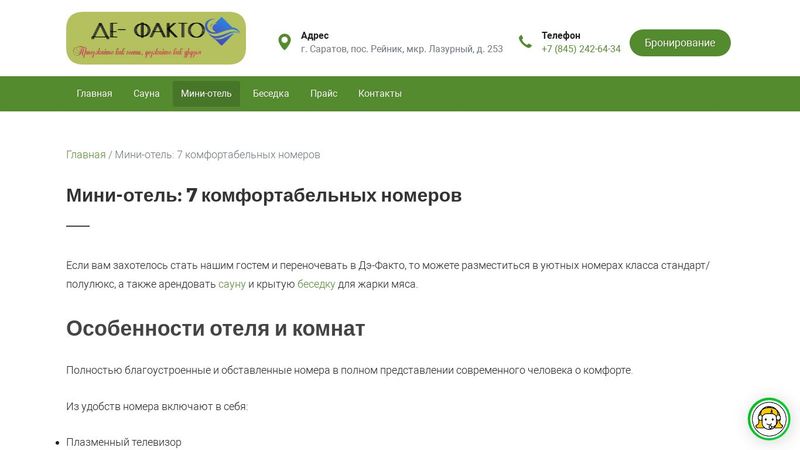Click the map pin icon beside the address
Viewport: 800px width, 450px height.
click(x=284, y=42)
